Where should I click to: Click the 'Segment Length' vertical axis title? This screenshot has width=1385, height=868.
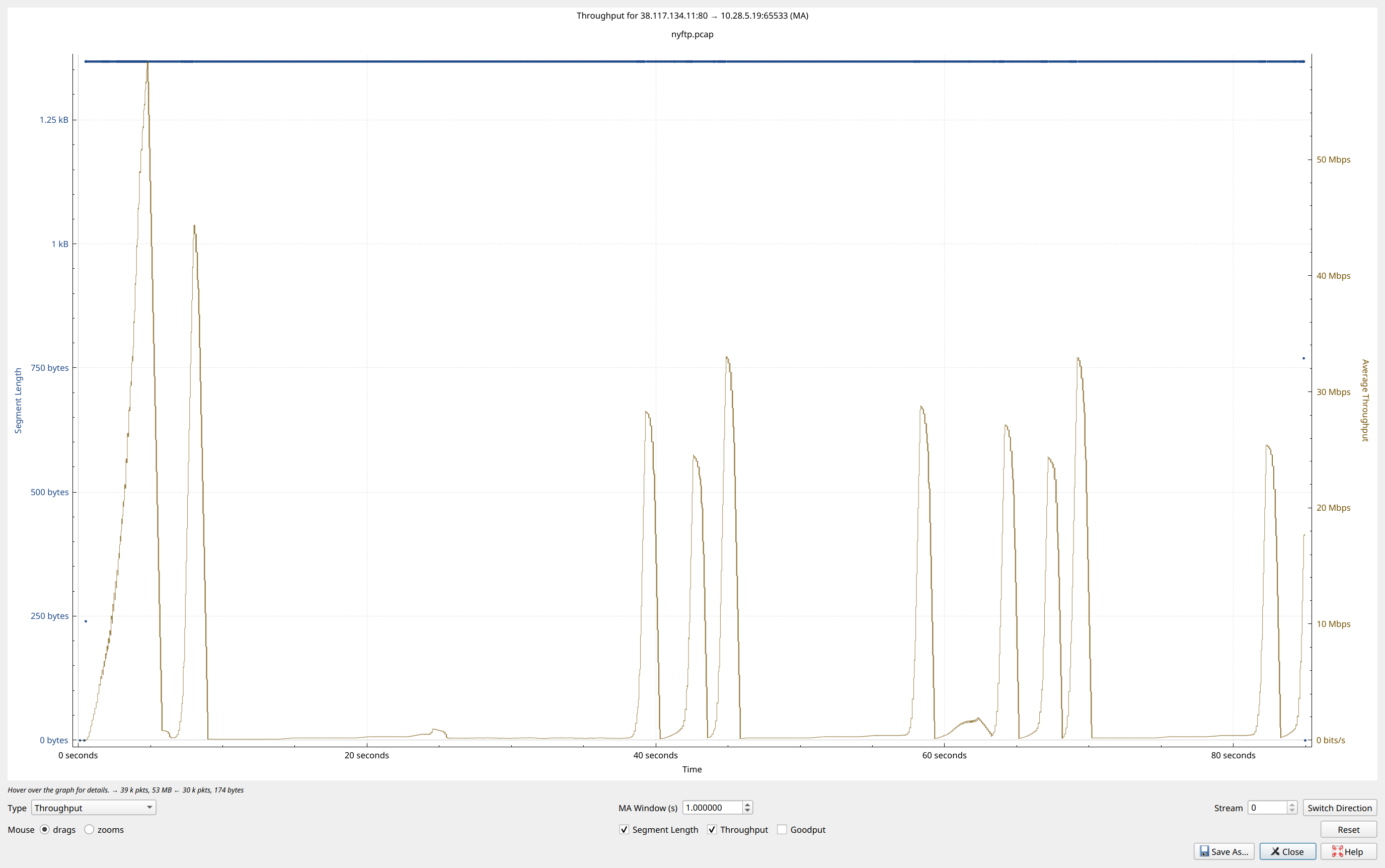[18, 401]
